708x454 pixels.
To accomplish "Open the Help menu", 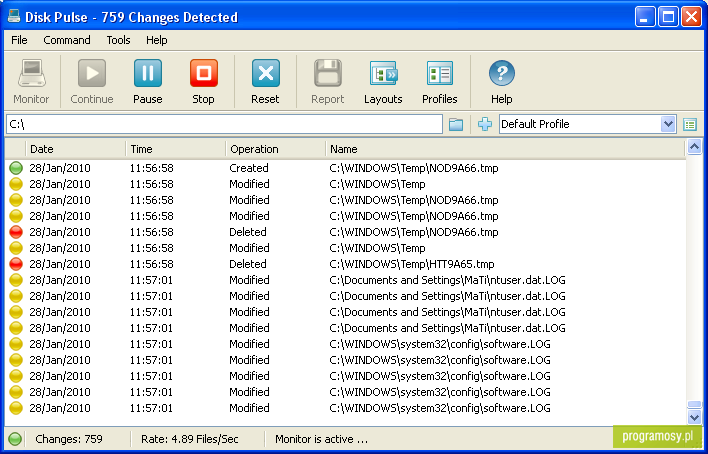I will (x=157, y=40).
